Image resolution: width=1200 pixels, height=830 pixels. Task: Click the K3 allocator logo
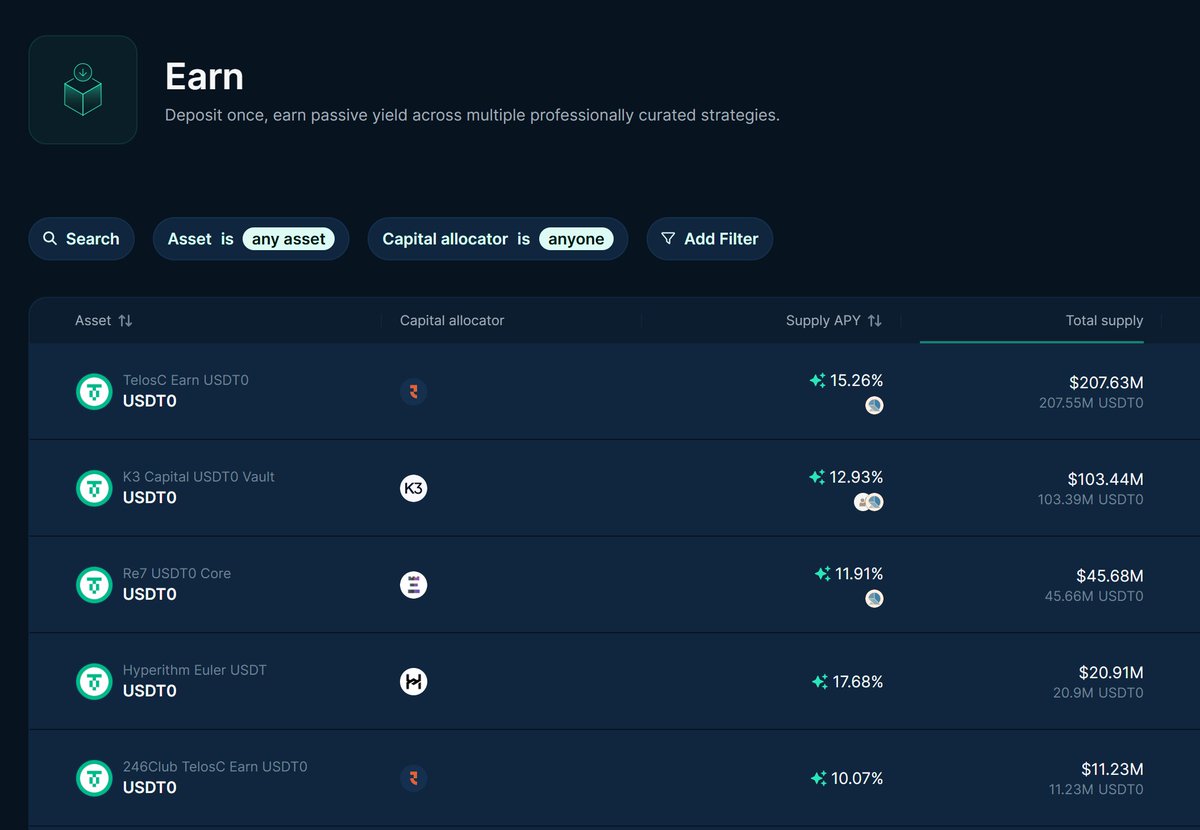click(413, 488)
